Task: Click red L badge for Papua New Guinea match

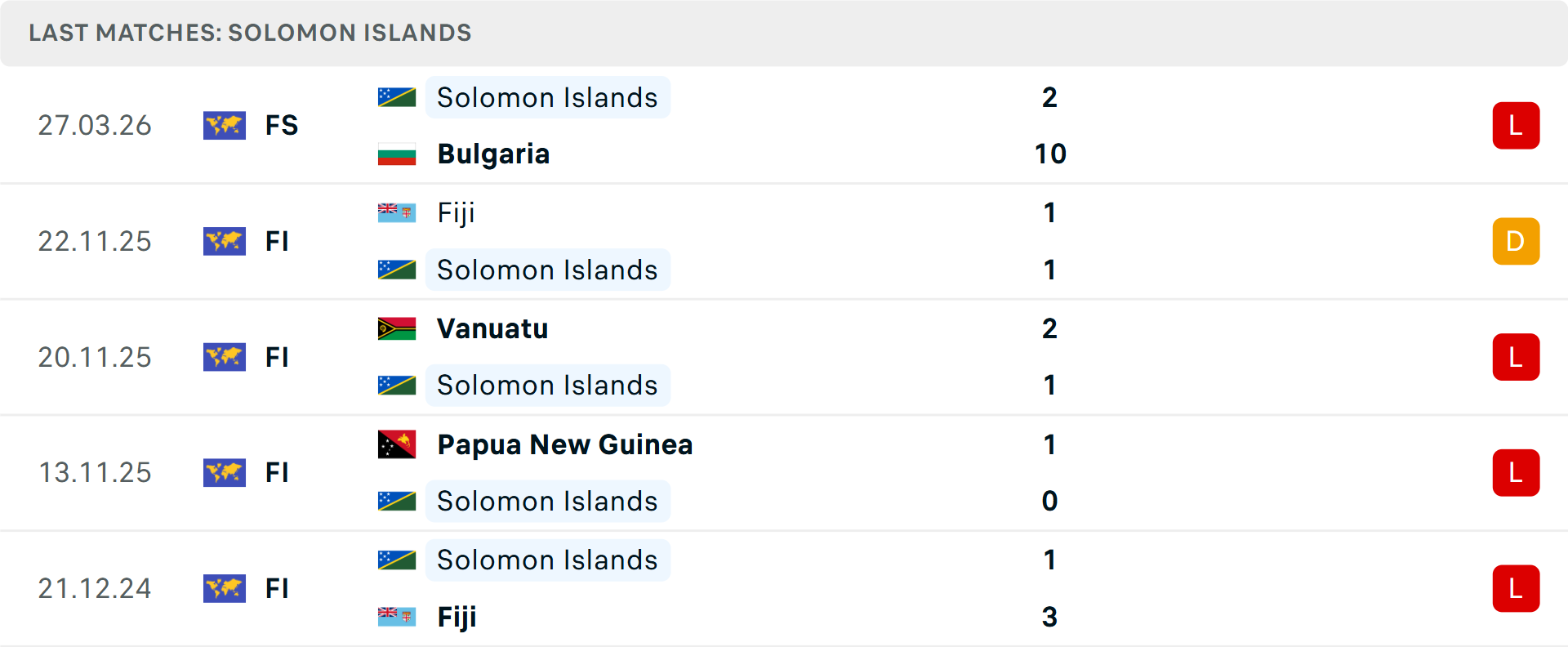Action: pos(1516,473)
